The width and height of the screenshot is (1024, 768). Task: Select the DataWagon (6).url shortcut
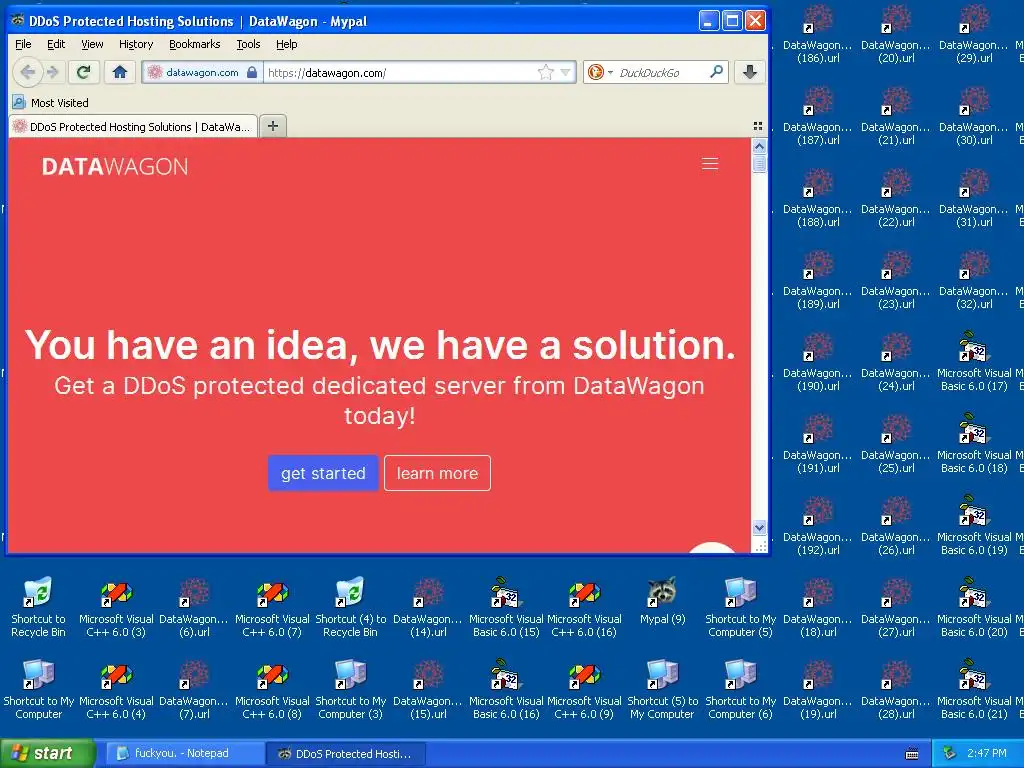click(194, 606)
